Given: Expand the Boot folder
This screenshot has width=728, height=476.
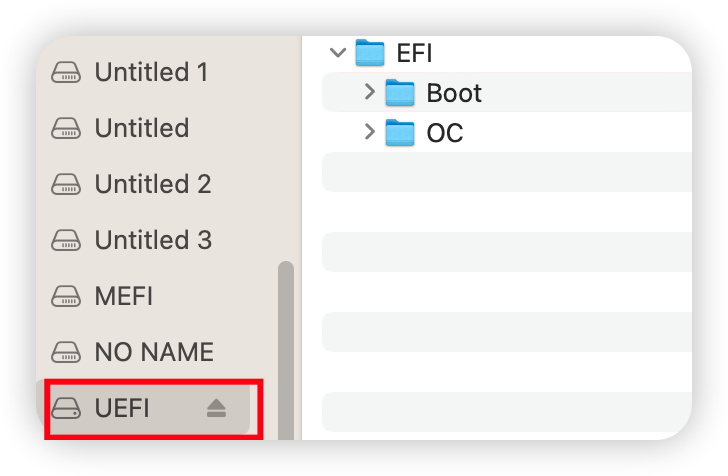Looking at the screenshot, I should [x=369, y=93].
